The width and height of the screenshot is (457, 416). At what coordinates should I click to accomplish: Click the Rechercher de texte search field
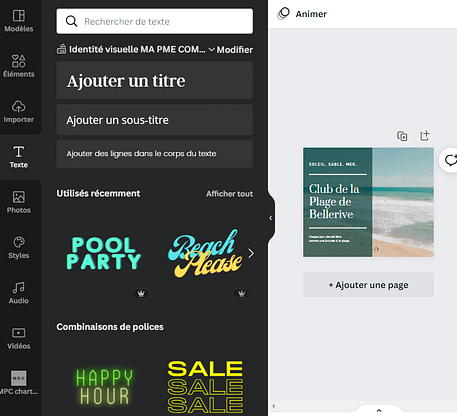click(x=155, y=21)
